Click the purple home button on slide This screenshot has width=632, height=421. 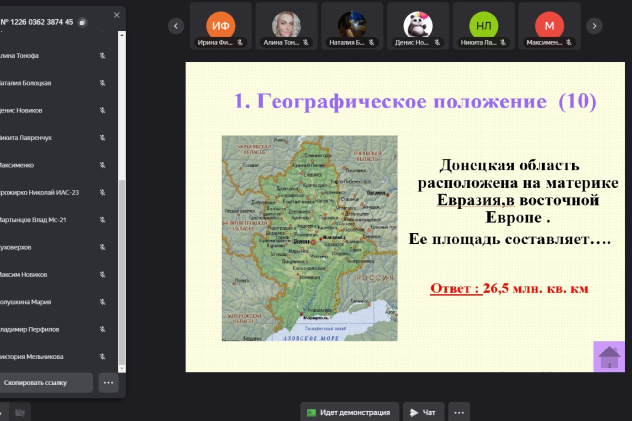coord(609,357)
